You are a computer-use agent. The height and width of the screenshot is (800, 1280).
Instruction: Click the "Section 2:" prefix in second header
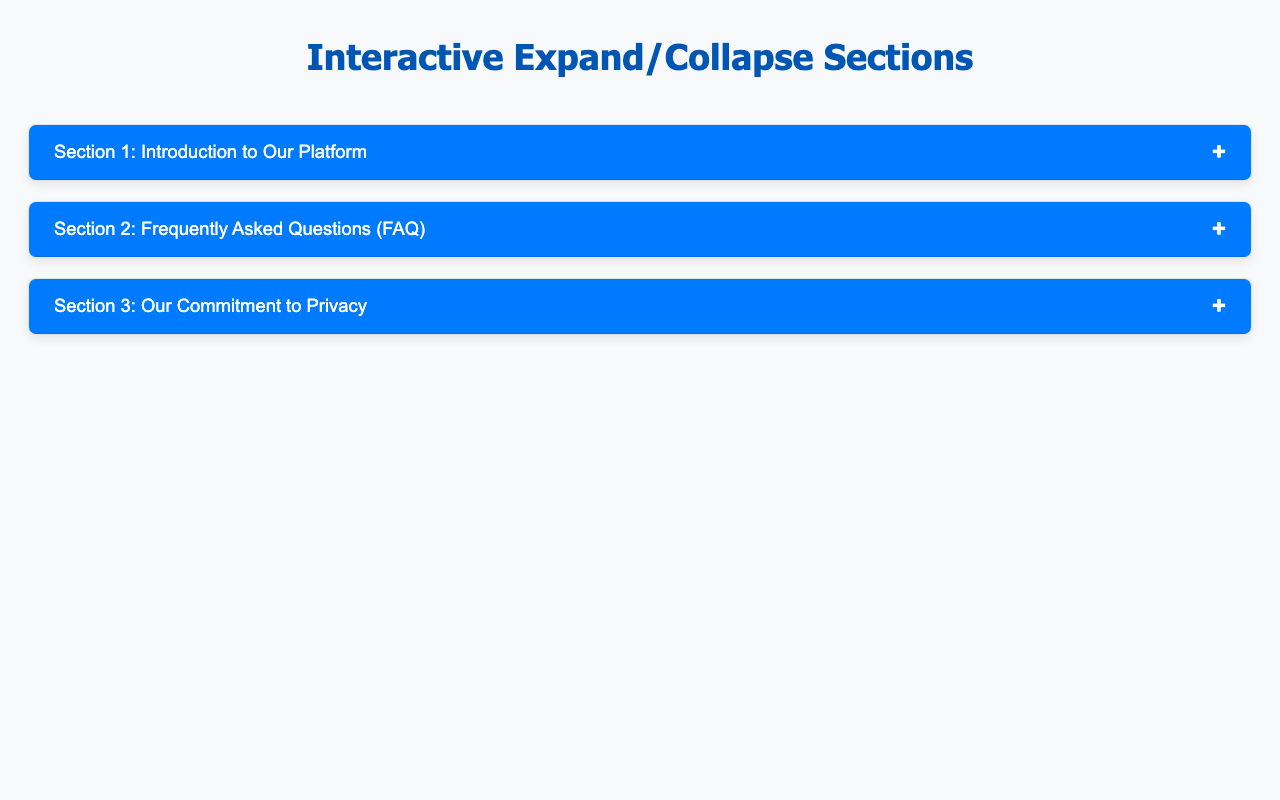[94, 229]
